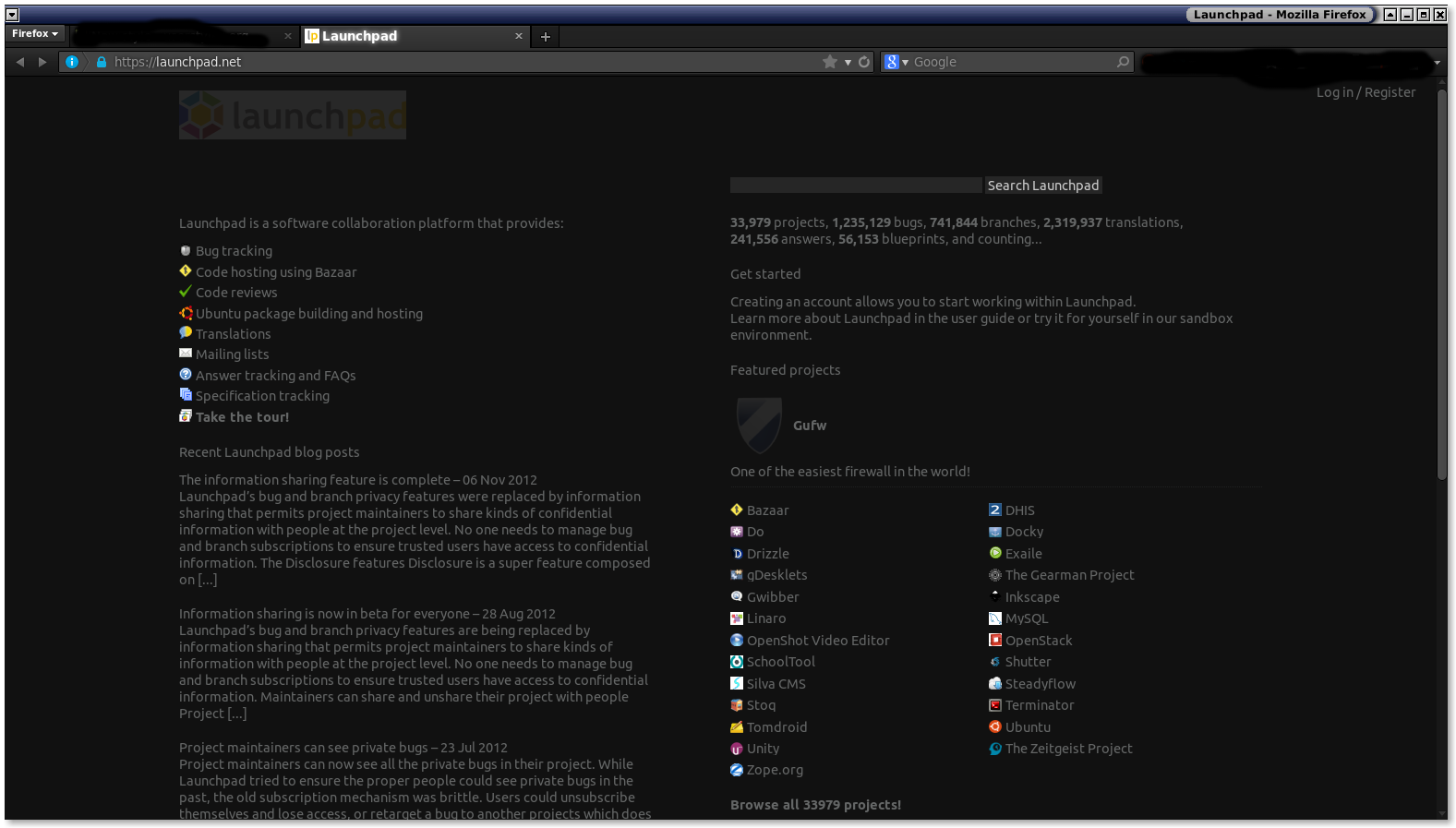Open the Specification tracking link

tap(262, 396)
